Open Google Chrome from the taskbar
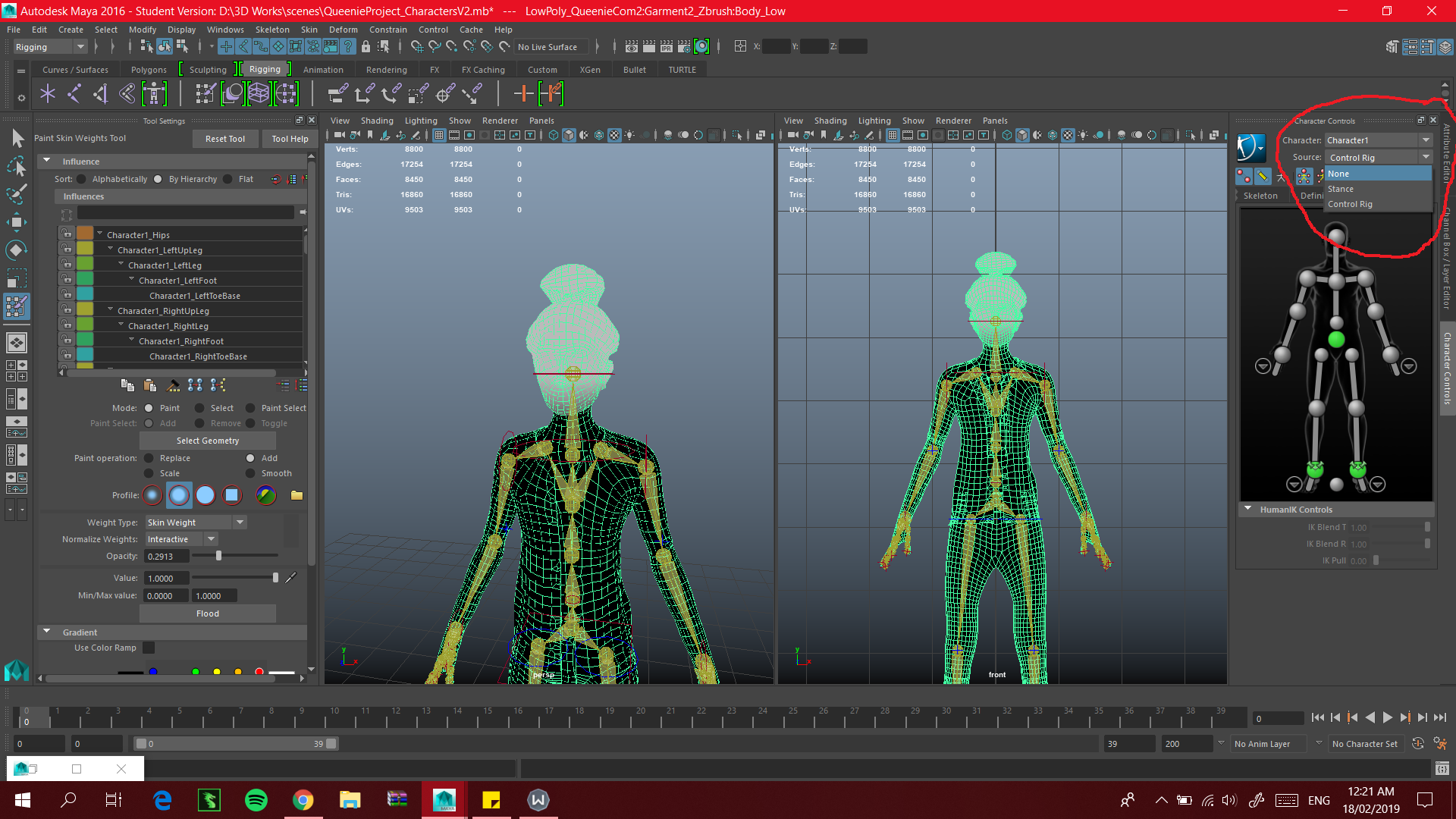 click(x=303, y=799)
